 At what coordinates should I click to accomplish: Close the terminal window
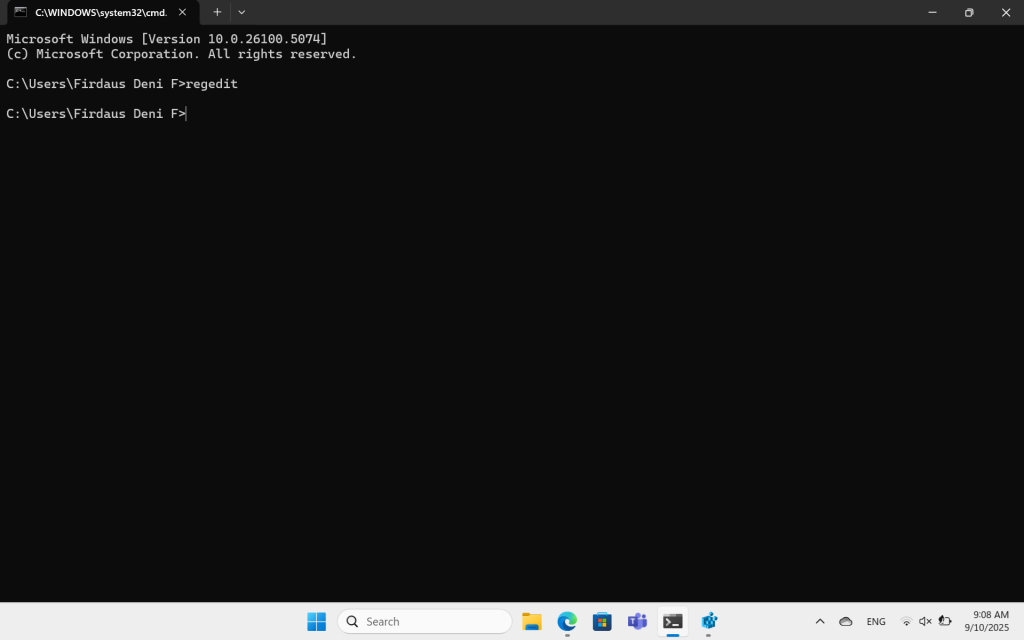(1006, 12)
